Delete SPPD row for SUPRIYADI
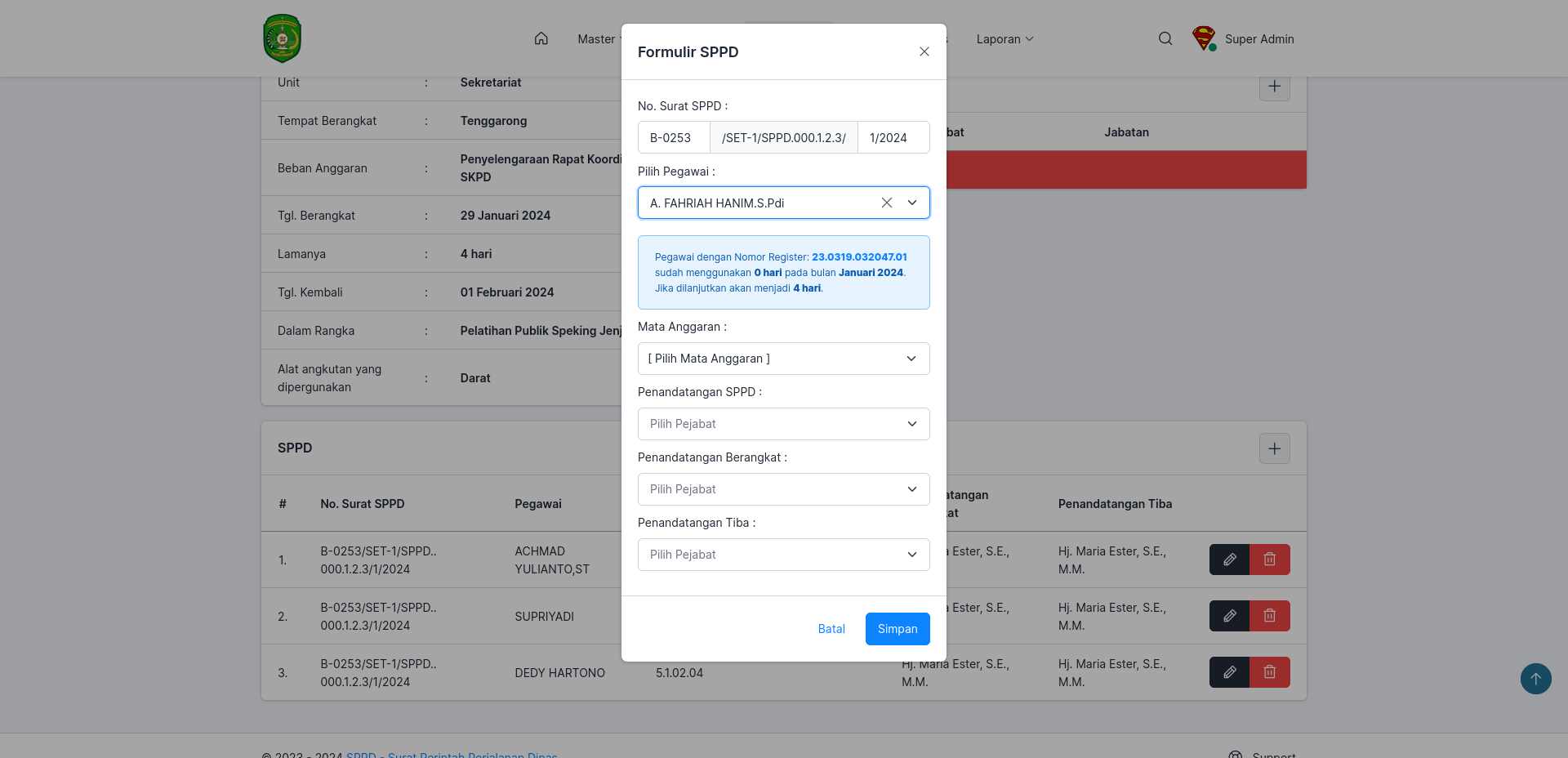 (x=1270, y=616)
